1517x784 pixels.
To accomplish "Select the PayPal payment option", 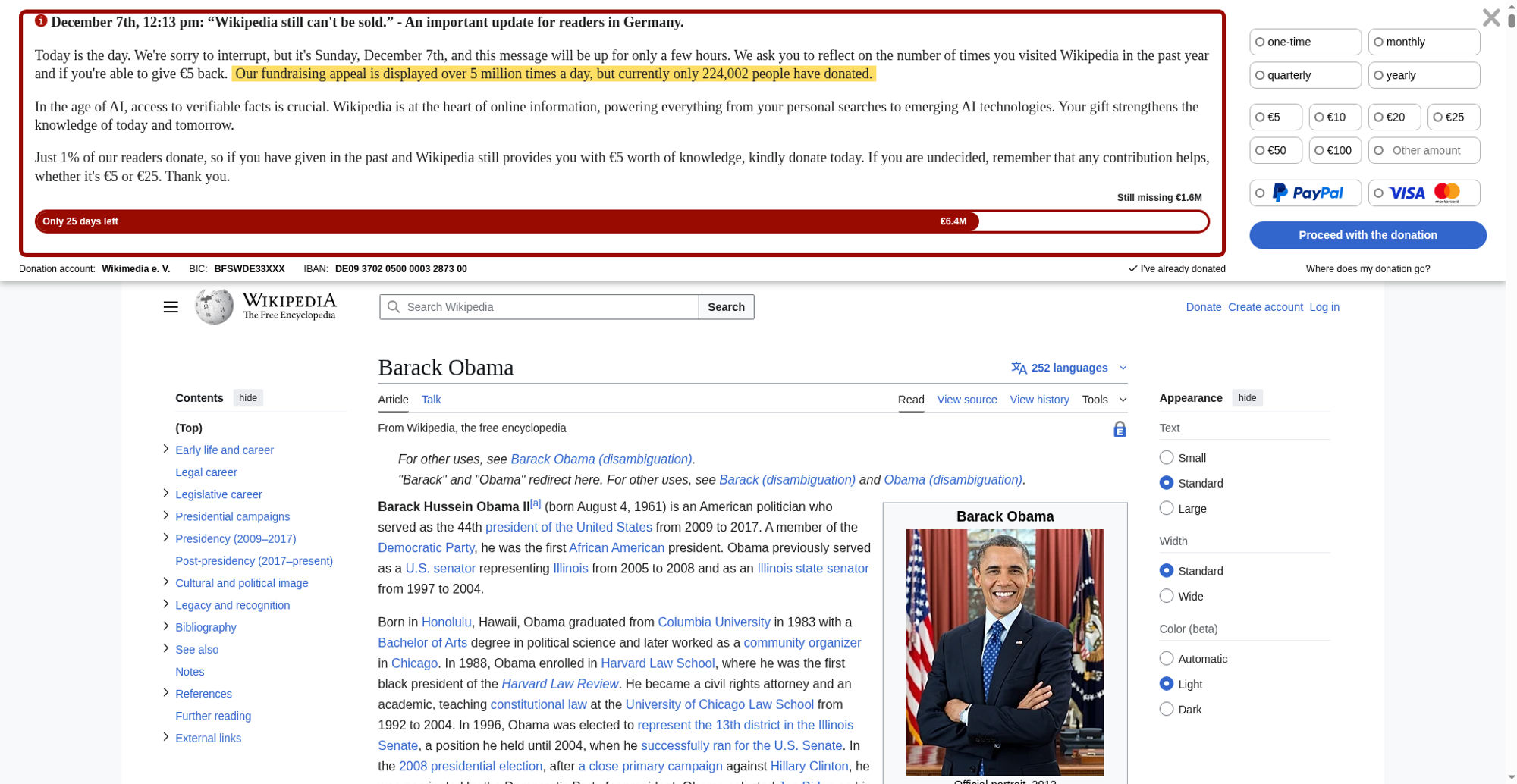I will [1305, 193].
